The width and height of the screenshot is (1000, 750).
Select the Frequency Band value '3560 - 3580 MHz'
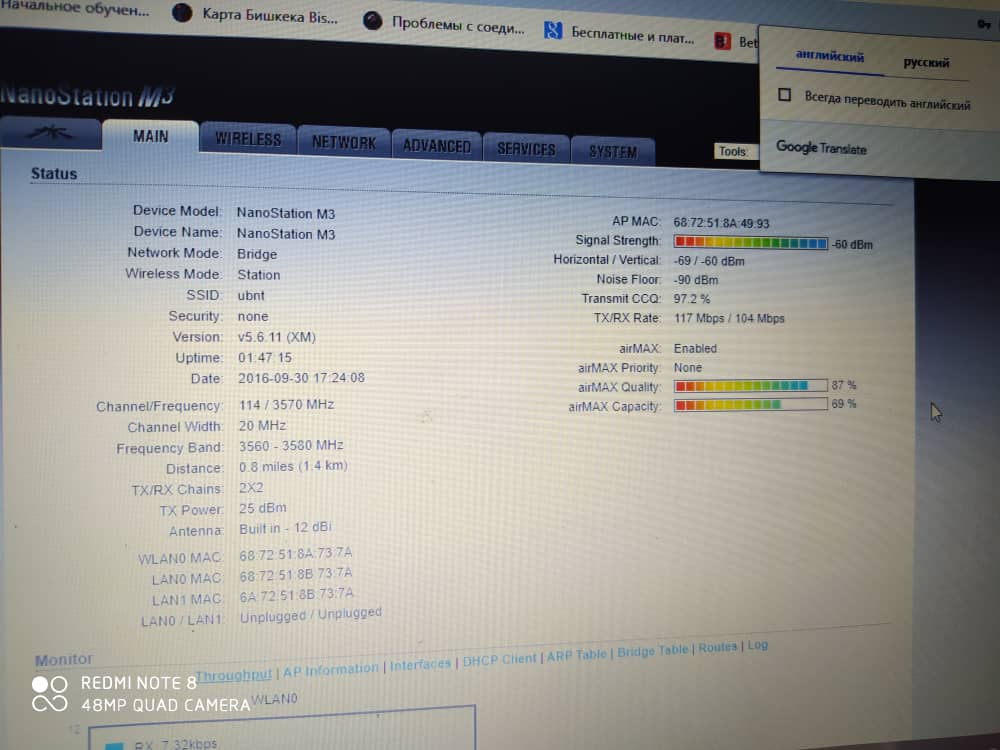291,445
